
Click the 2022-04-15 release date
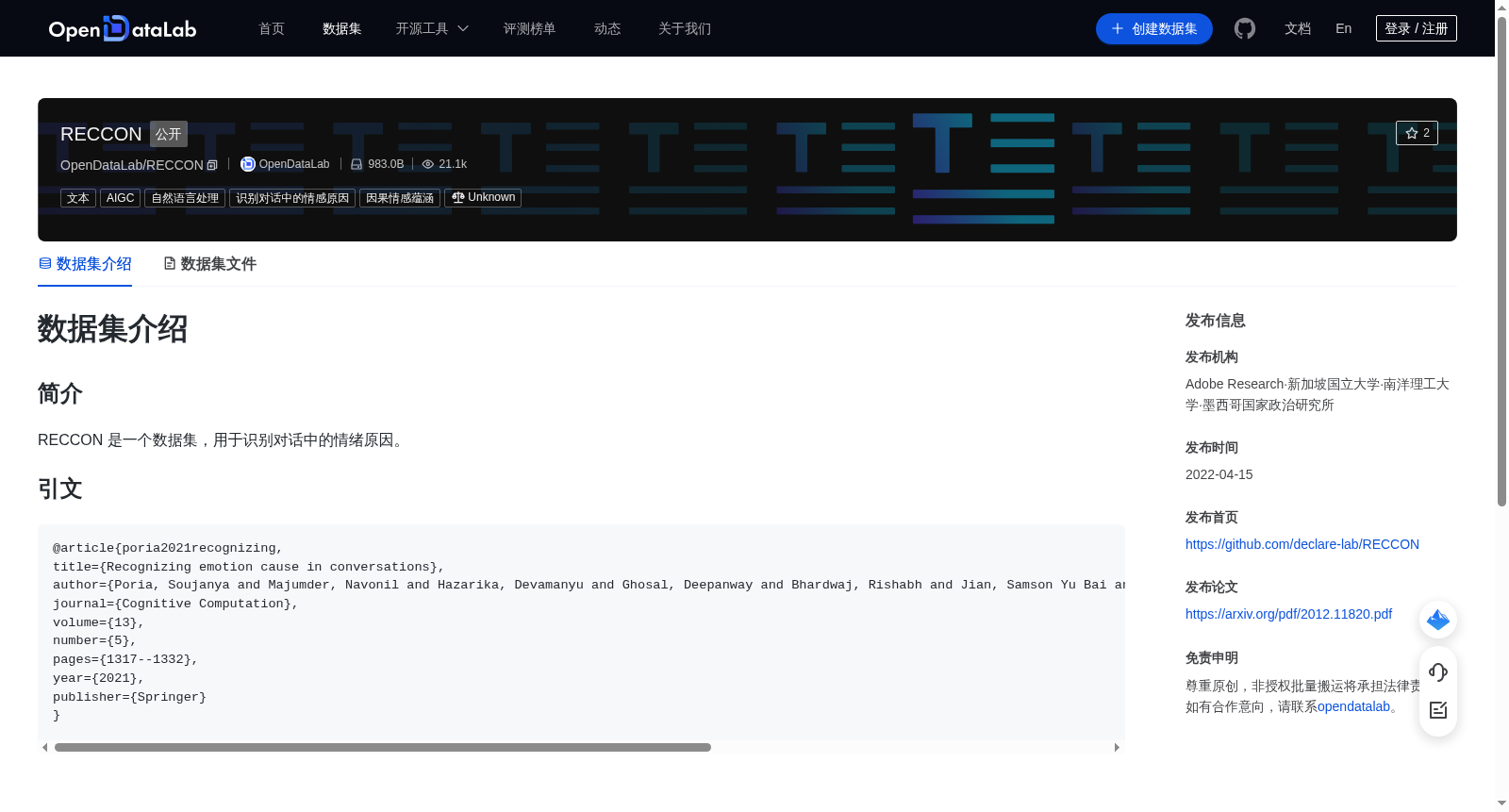(x=1219, y=474)
